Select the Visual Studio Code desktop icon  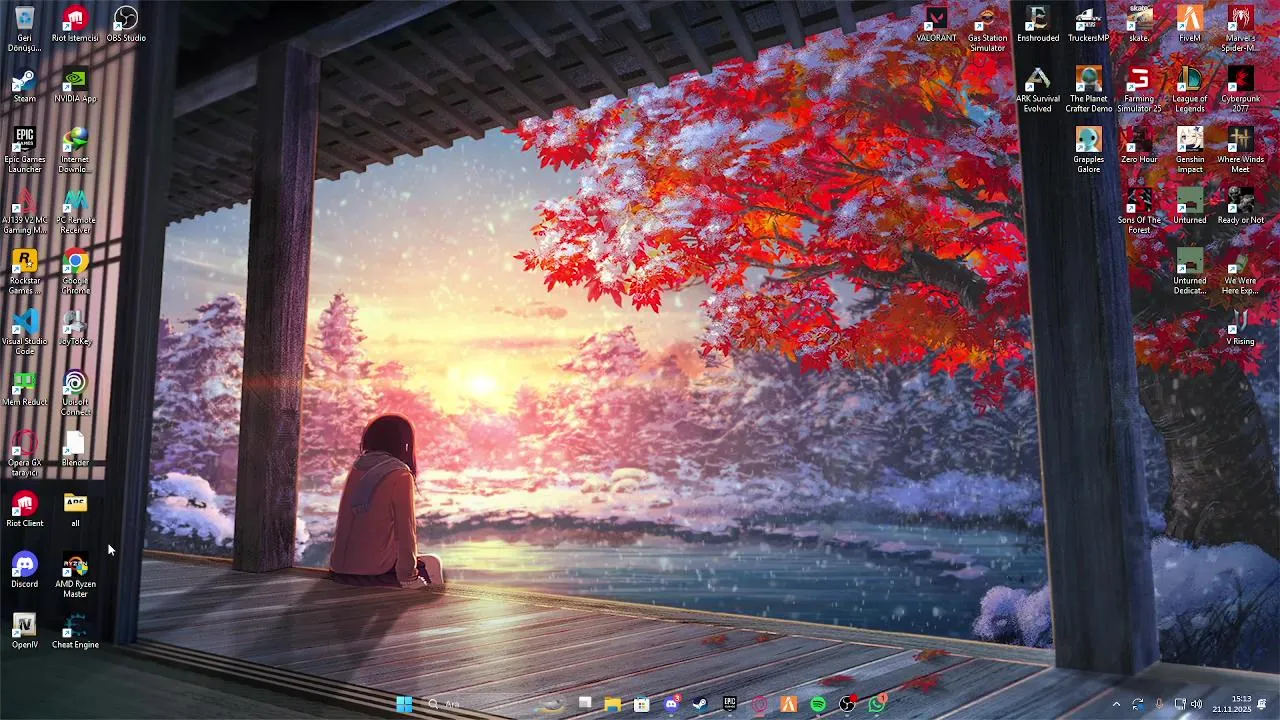click(x=25, y=332)
